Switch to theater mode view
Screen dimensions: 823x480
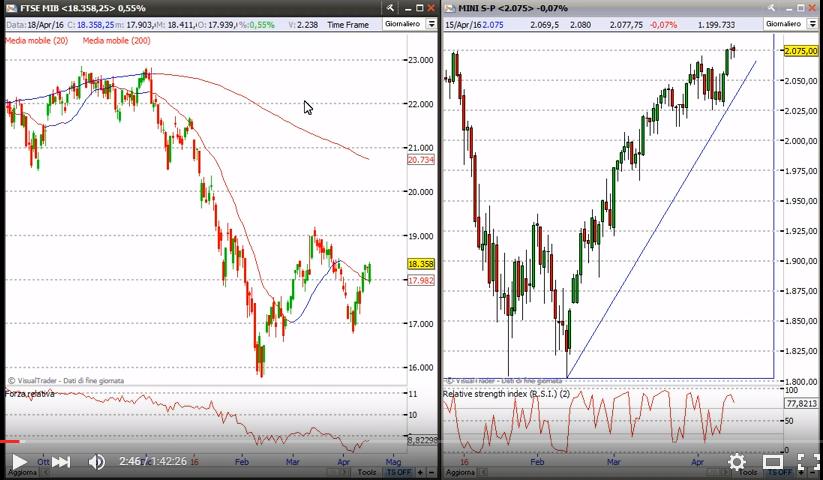(x=773, y=462)
